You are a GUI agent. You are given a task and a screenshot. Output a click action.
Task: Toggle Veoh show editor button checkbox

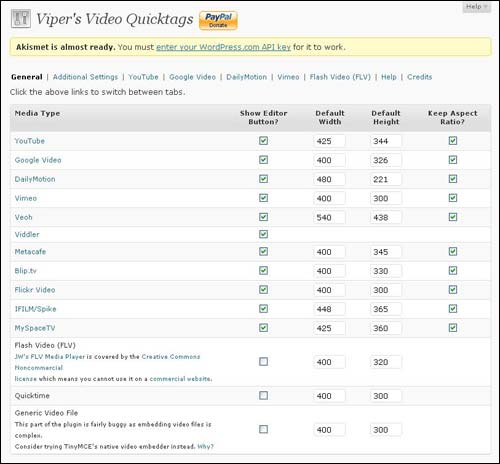pos(263,217)
